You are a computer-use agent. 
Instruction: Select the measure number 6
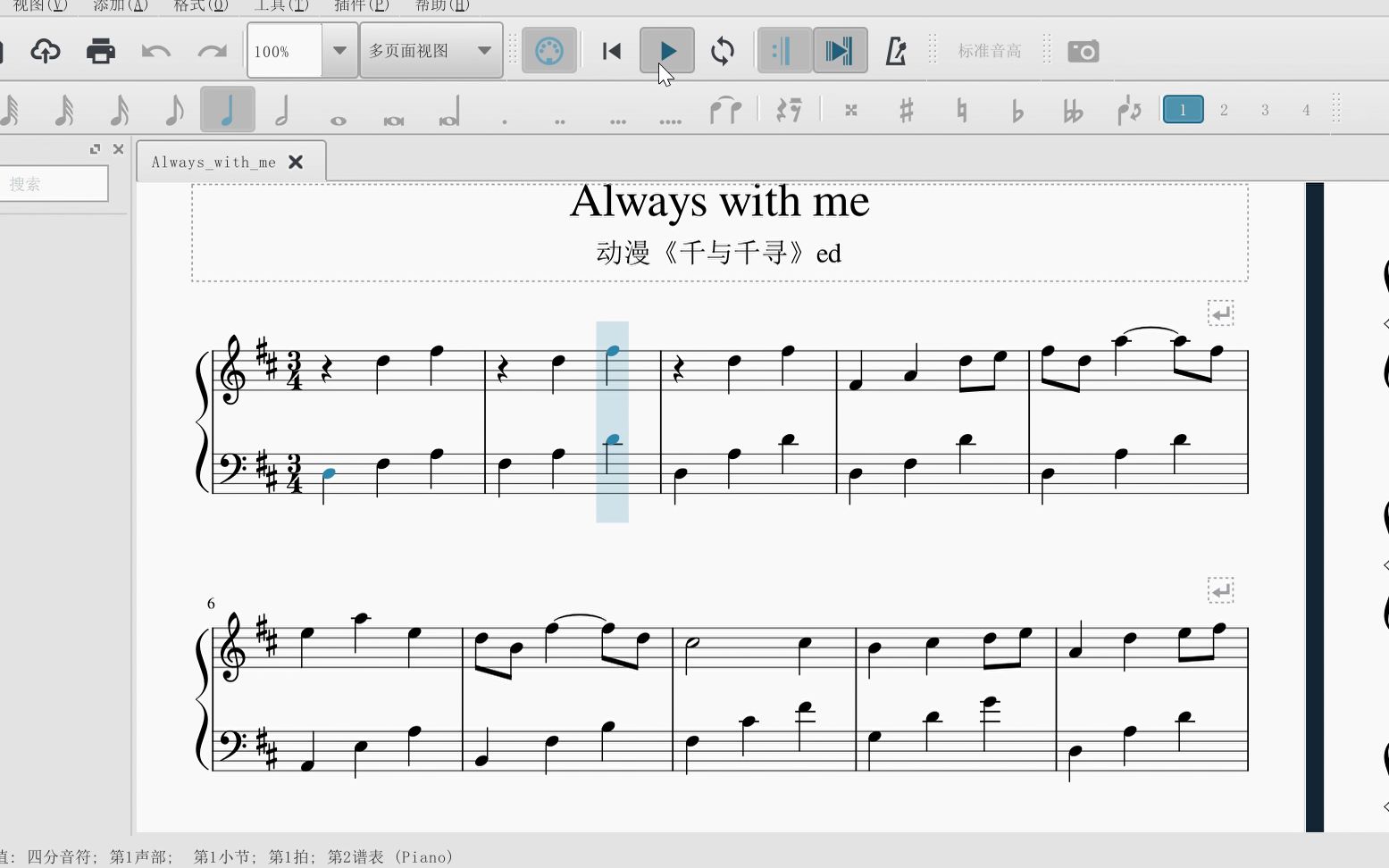[x=211, y=604]
